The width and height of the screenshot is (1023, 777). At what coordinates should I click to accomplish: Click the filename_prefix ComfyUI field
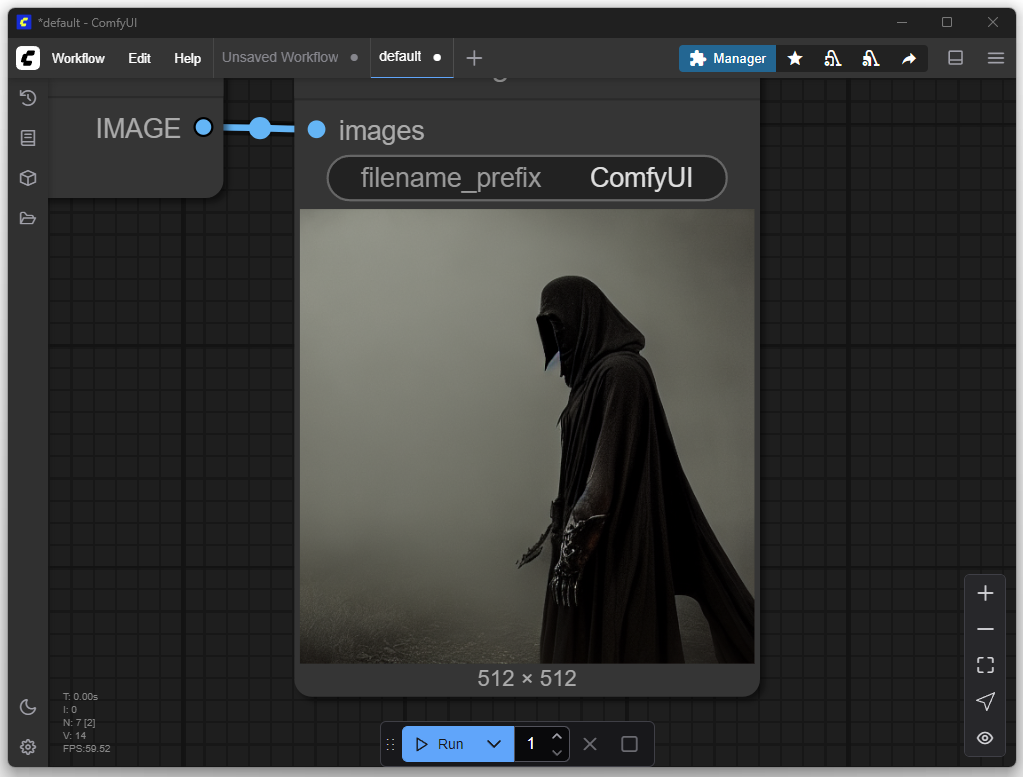[527, 178]
